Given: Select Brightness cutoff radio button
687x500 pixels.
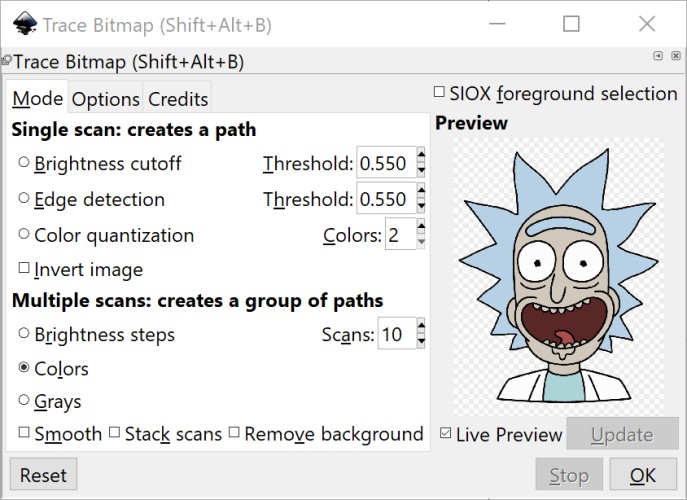Looking at the screenshot, I should pos(24,162).
